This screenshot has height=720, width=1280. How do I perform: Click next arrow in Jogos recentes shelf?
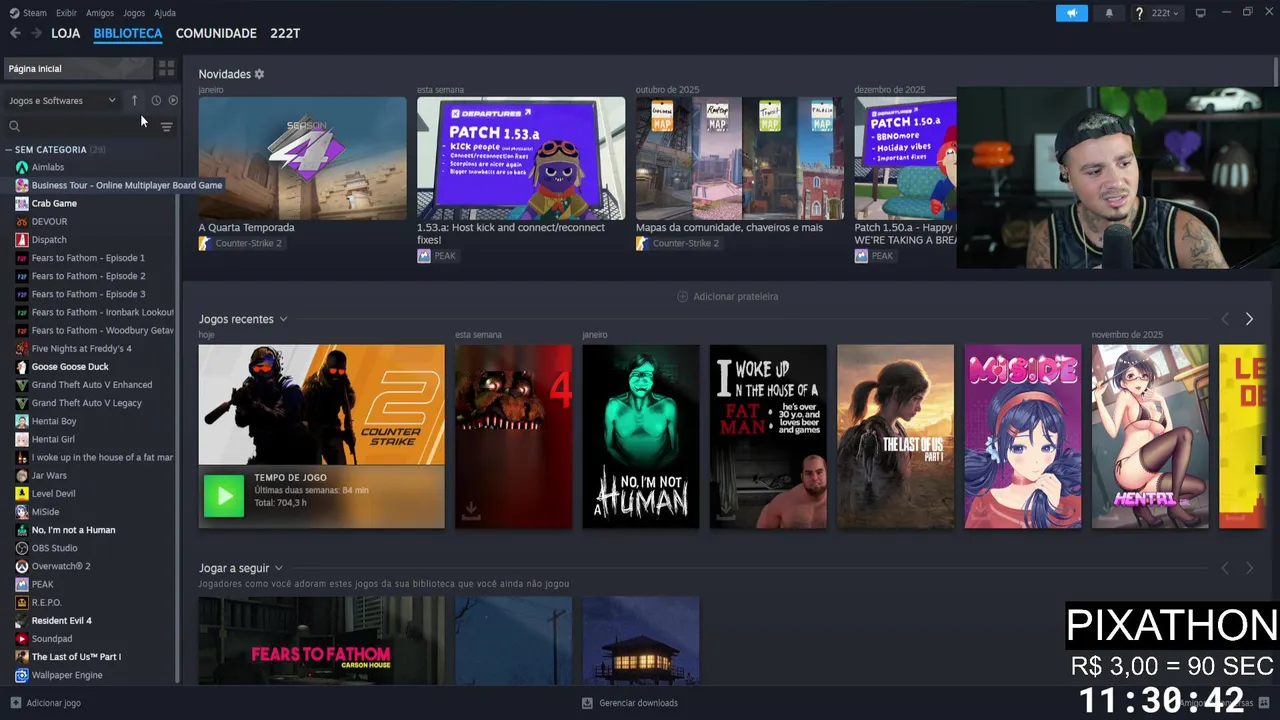[x=1249, y=319]
